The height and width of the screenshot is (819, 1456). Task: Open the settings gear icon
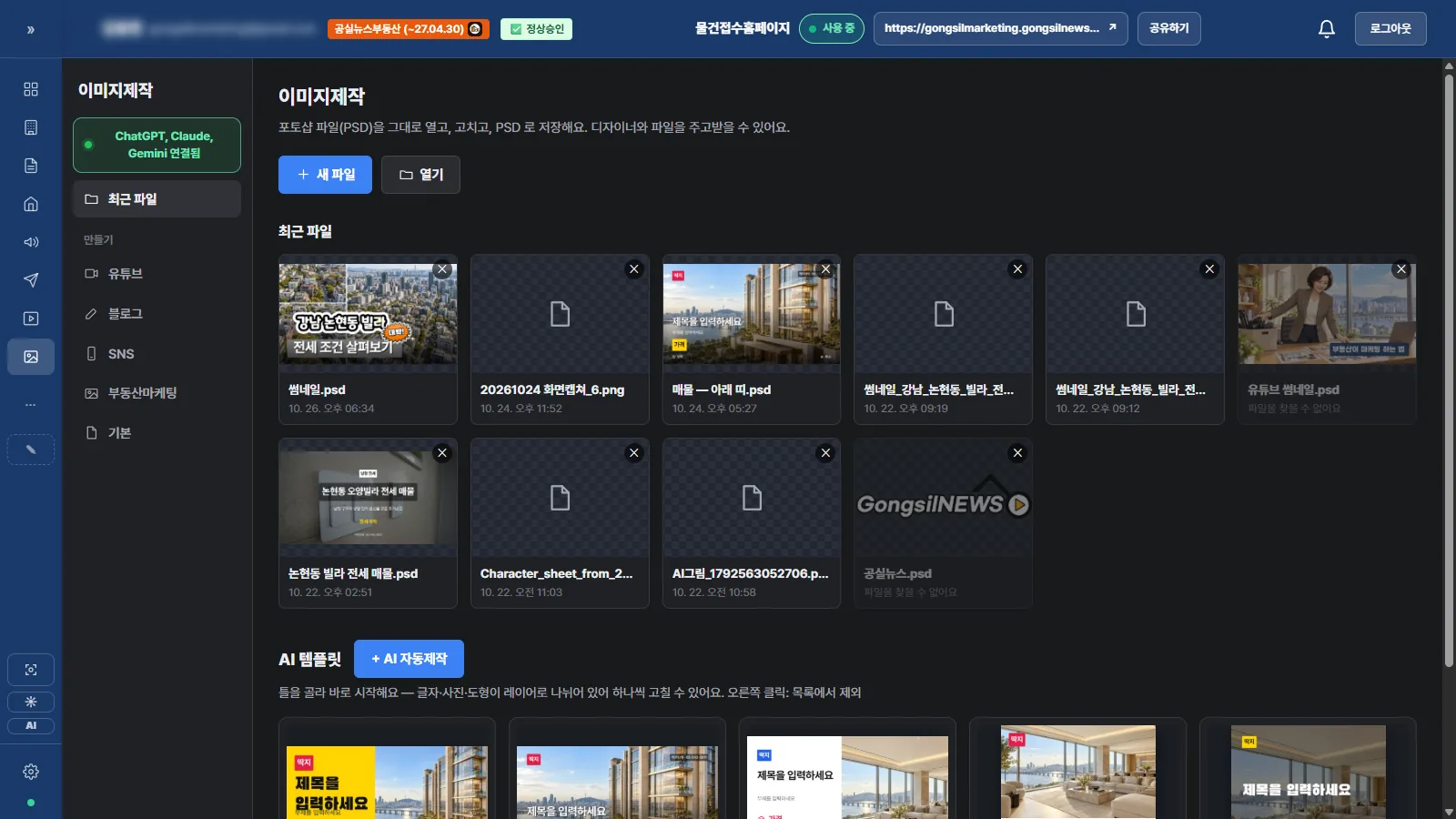[31, 772]
